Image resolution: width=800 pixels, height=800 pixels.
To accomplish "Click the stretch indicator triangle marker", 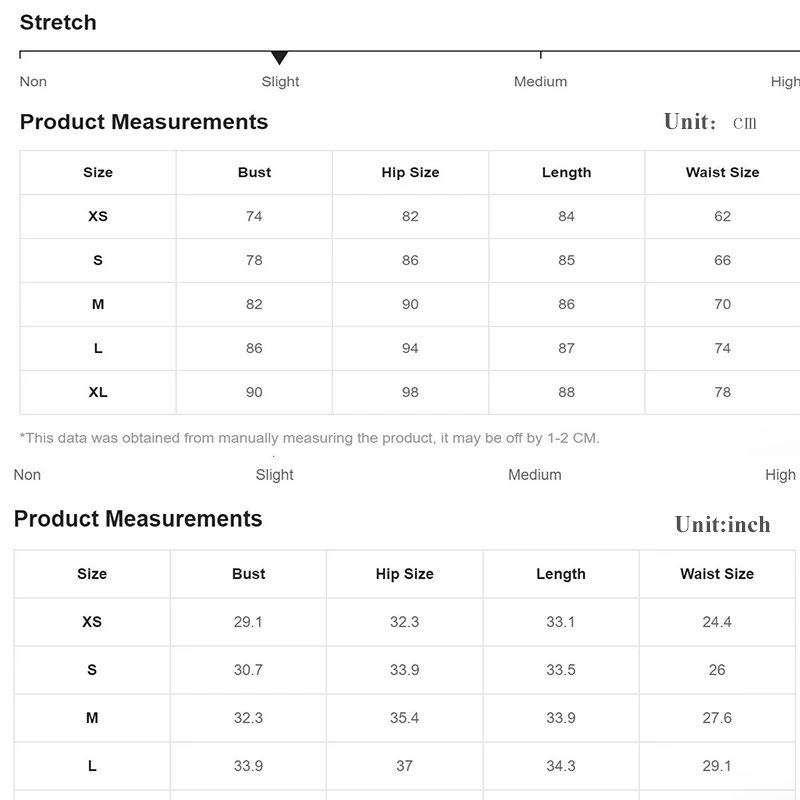I will (280, 58).
